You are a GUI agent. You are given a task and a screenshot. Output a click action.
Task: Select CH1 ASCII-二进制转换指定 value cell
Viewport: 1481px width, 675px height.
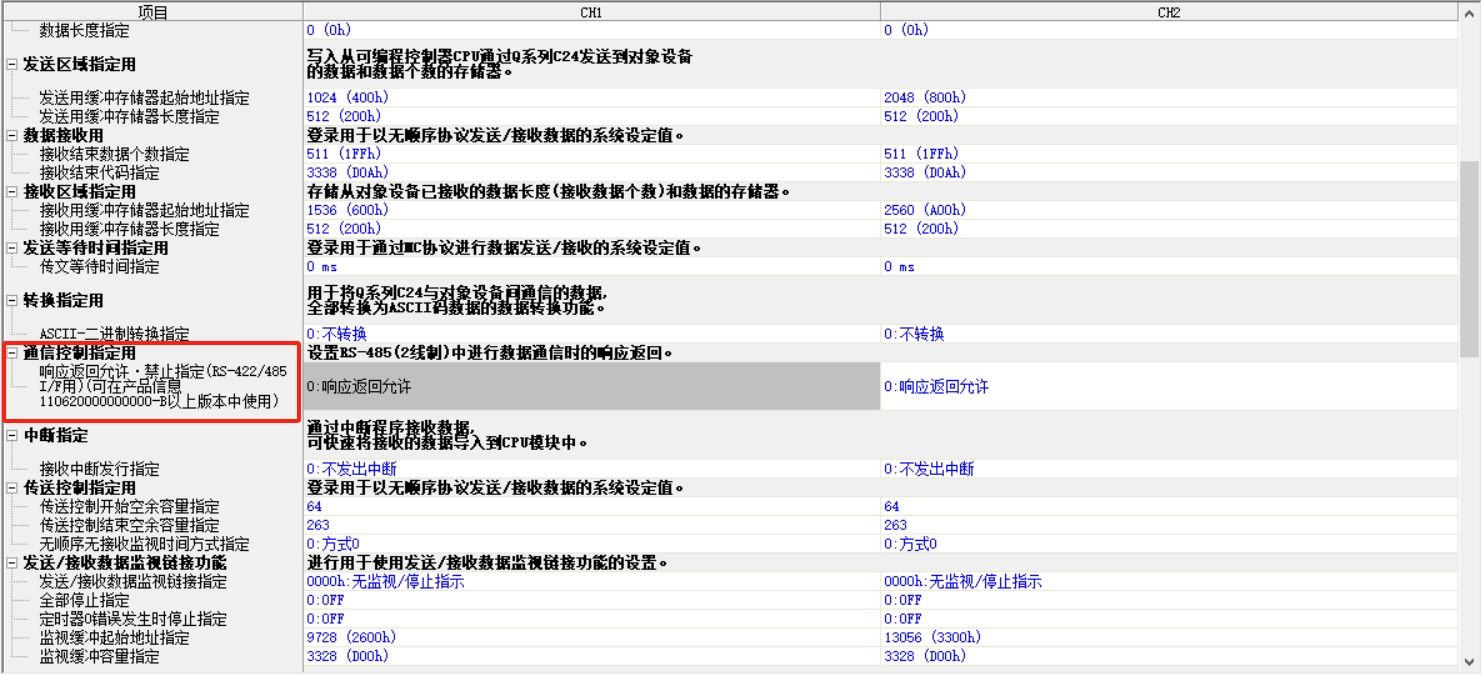(591, 334)
